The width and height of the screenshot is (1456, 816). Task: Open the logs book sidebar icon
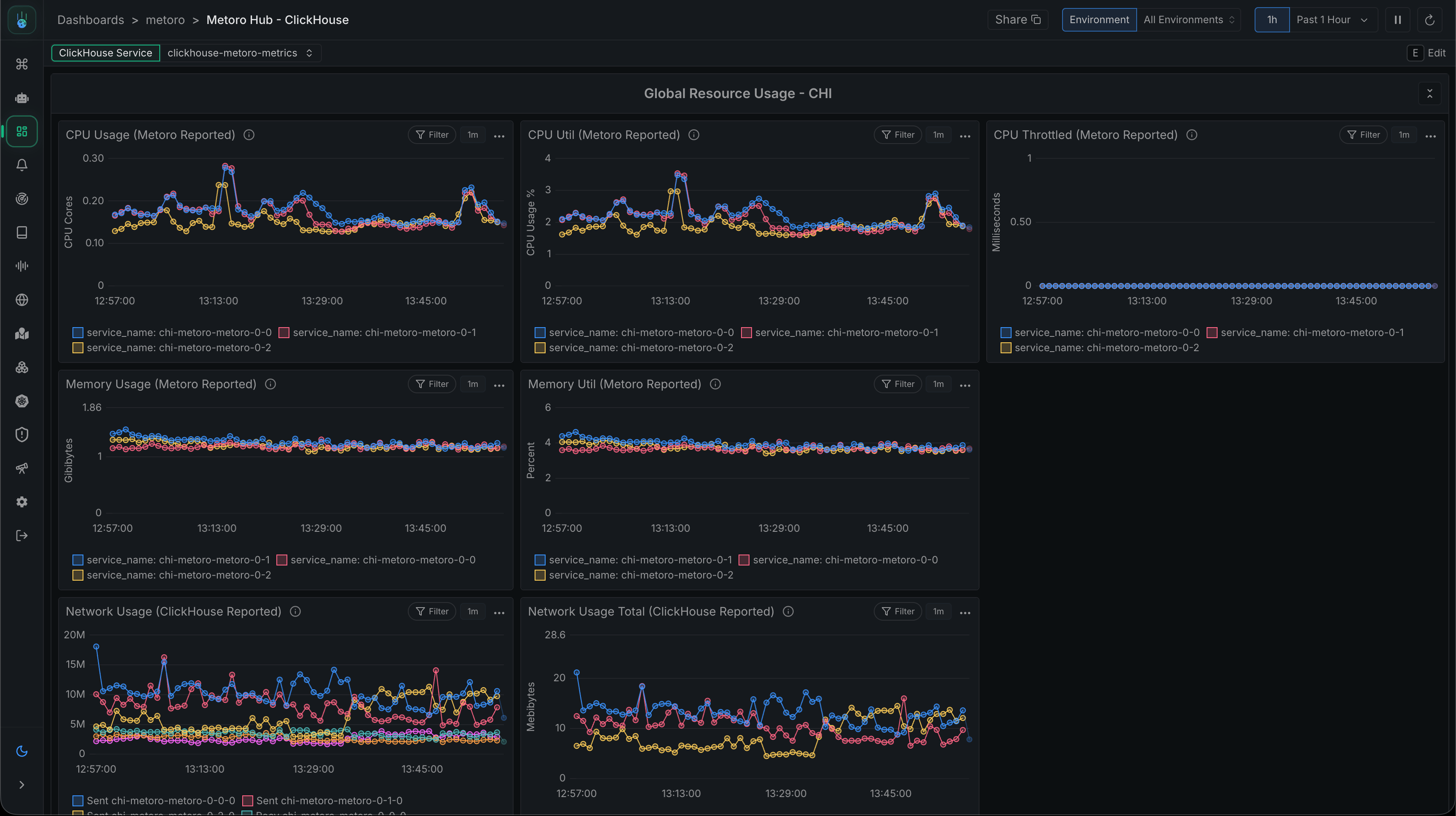click(x=22, y=233)
